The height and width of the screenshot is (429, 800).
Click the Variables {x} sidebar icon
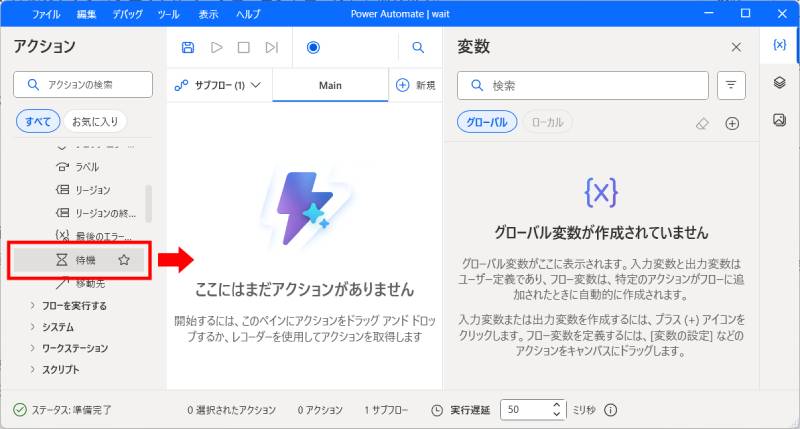point(780,46)
